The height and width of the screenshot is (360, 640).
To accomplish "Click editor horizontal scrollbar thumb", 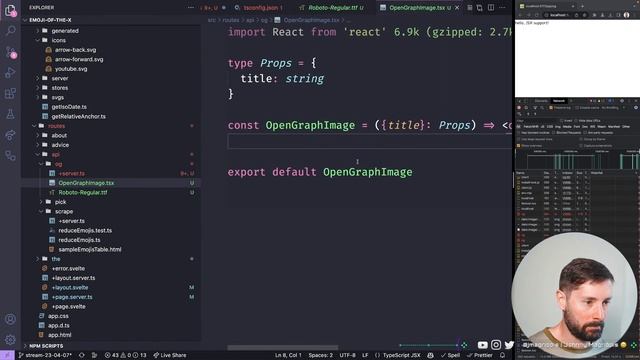I will tap(282, 347).
